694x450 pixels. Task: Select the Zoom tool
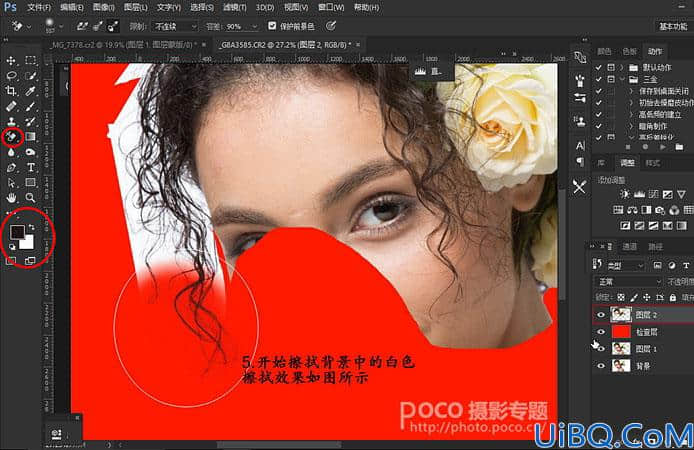31,197
